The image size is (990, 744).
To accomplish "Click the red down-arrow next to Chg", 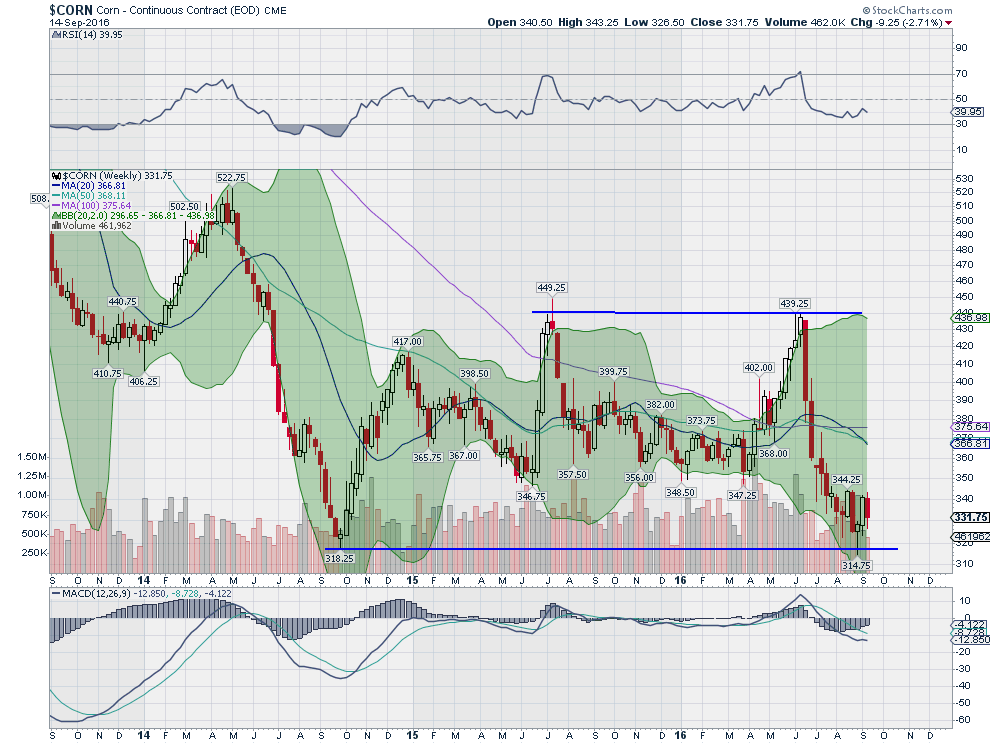I will click(949, 23).
